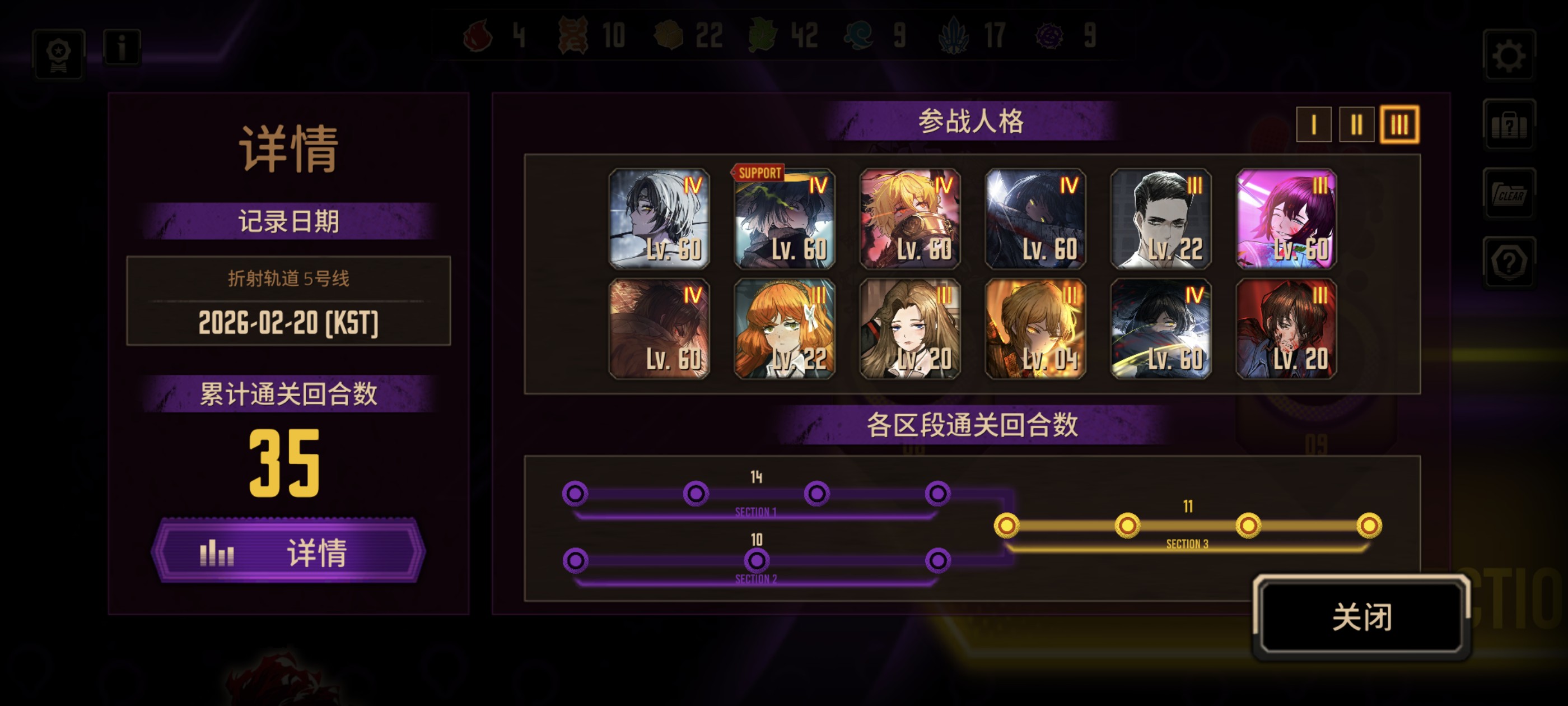Select the Lv. 04 identity portrait
This screenshot has height=706, width=1568.
click(1035, 329)
